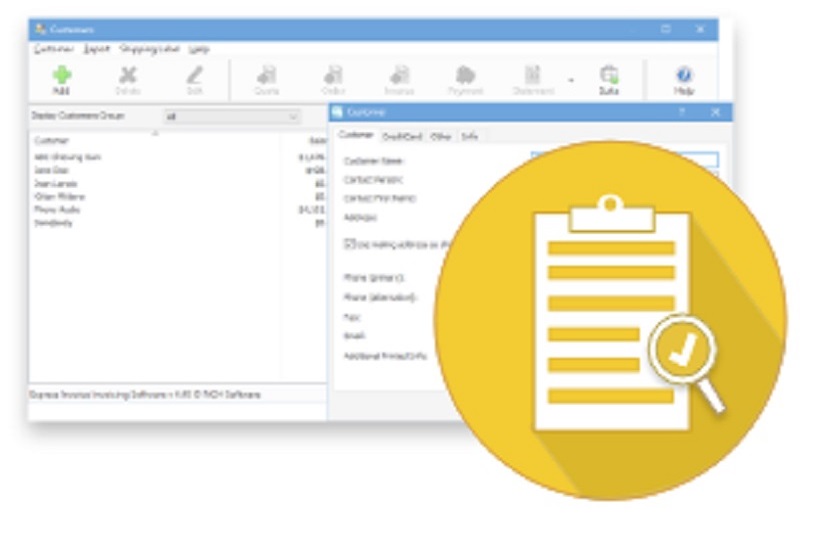Switch to the Info tab in dialog

click(468, 136)
